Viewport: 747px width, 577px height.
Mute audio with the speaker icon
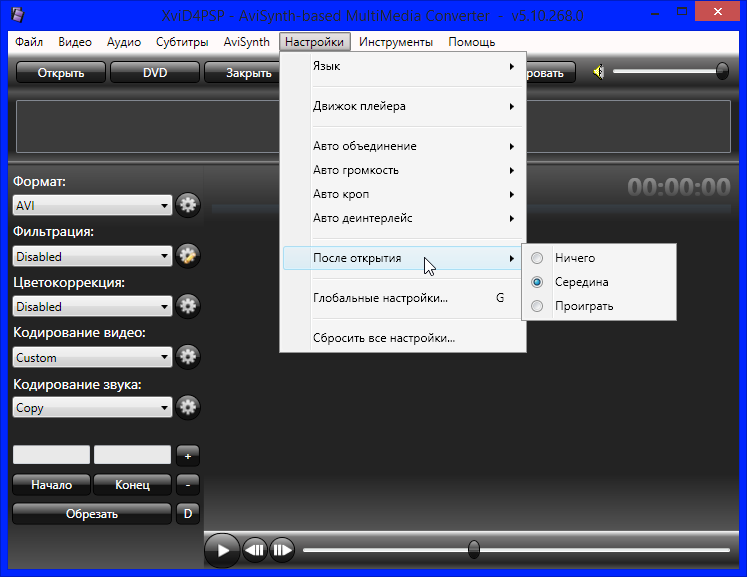tap(598, 72)
